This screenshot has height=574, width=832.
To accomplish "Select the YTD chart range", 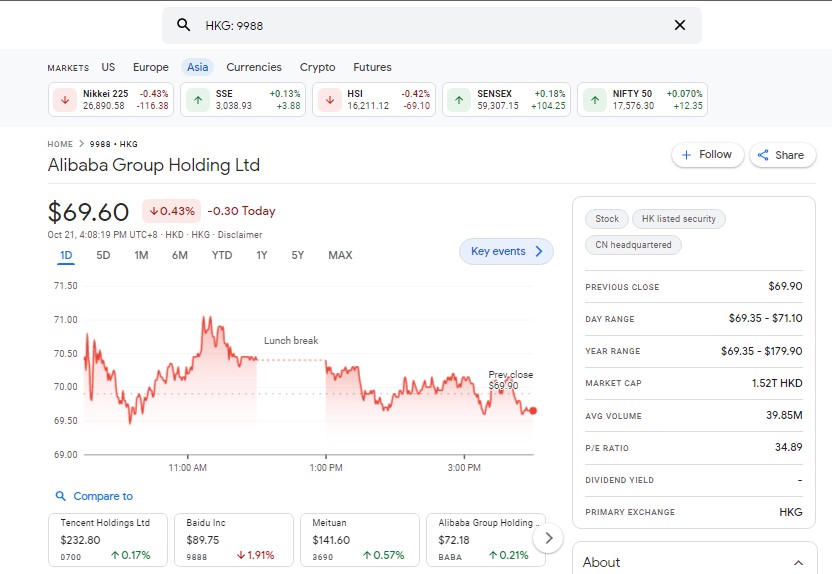I will [222, 255].
